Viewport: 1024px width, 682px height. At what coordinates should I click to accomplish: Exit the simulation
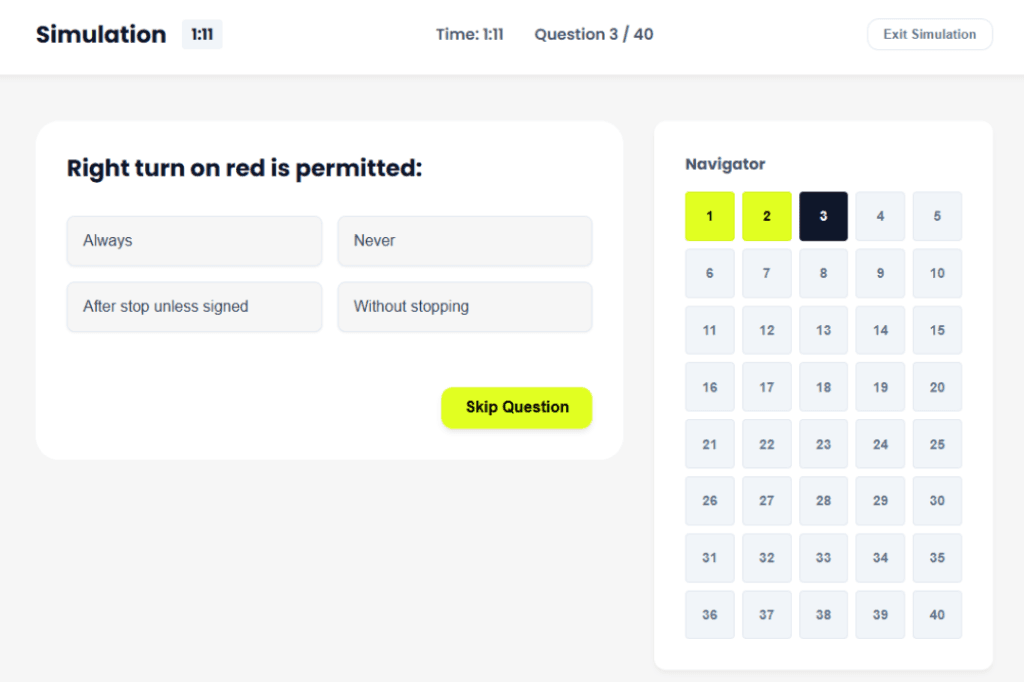[x=929, y=34]
